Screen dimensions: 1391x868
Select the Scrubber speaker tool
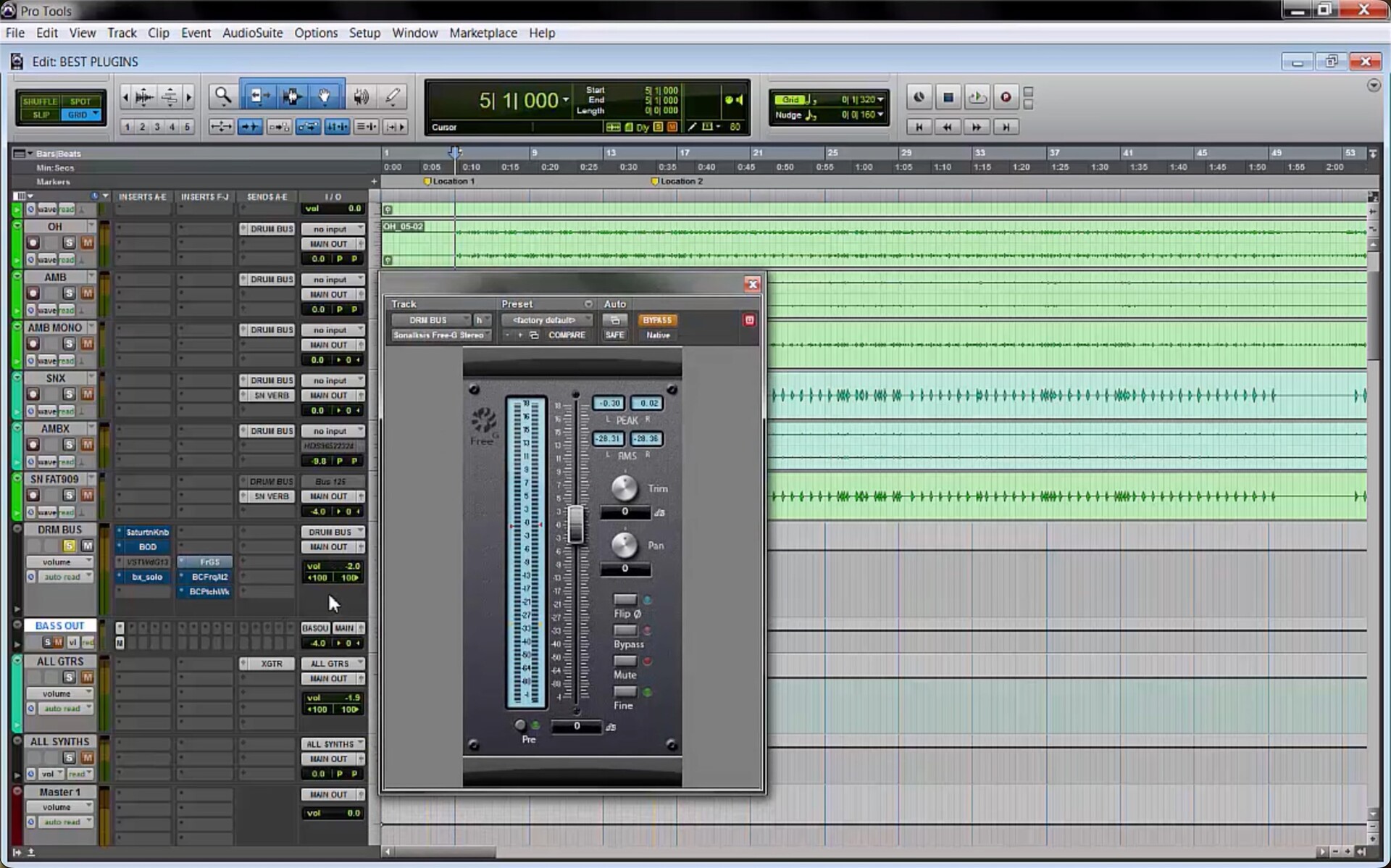coord(361,96)
